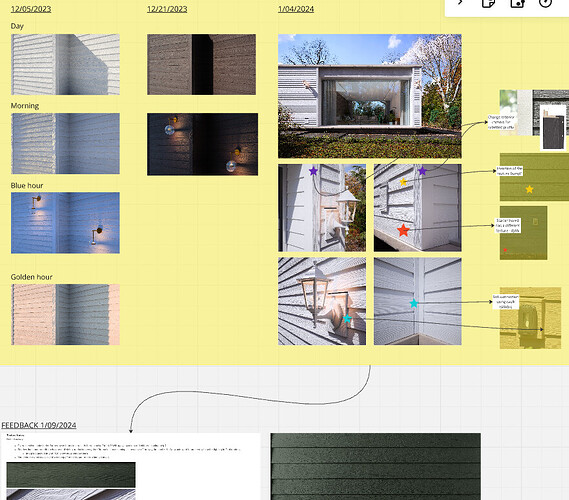This screenshot has width=569, height=500.
Task: Expand the toolbar chevron arrow
Action: pos(460,3)
